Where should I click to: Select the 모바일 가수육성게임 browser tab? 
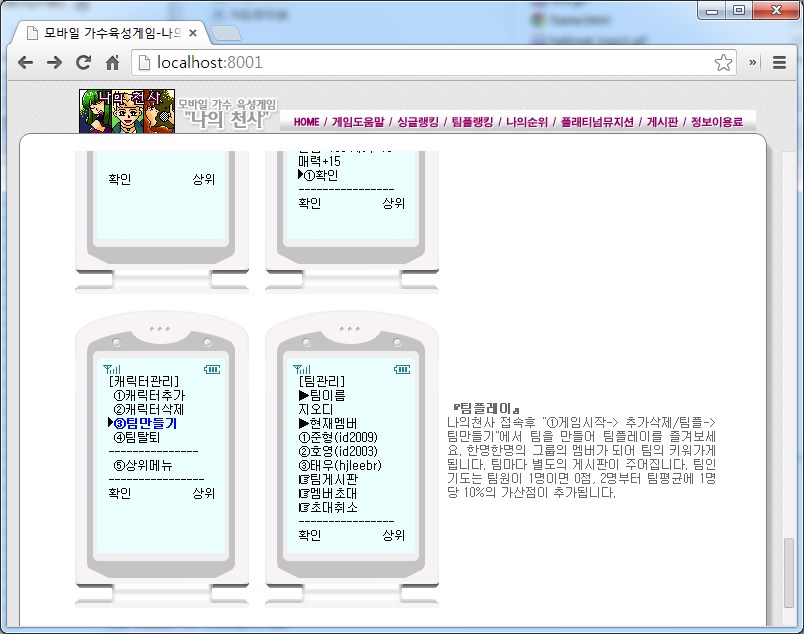click(105, 32)
